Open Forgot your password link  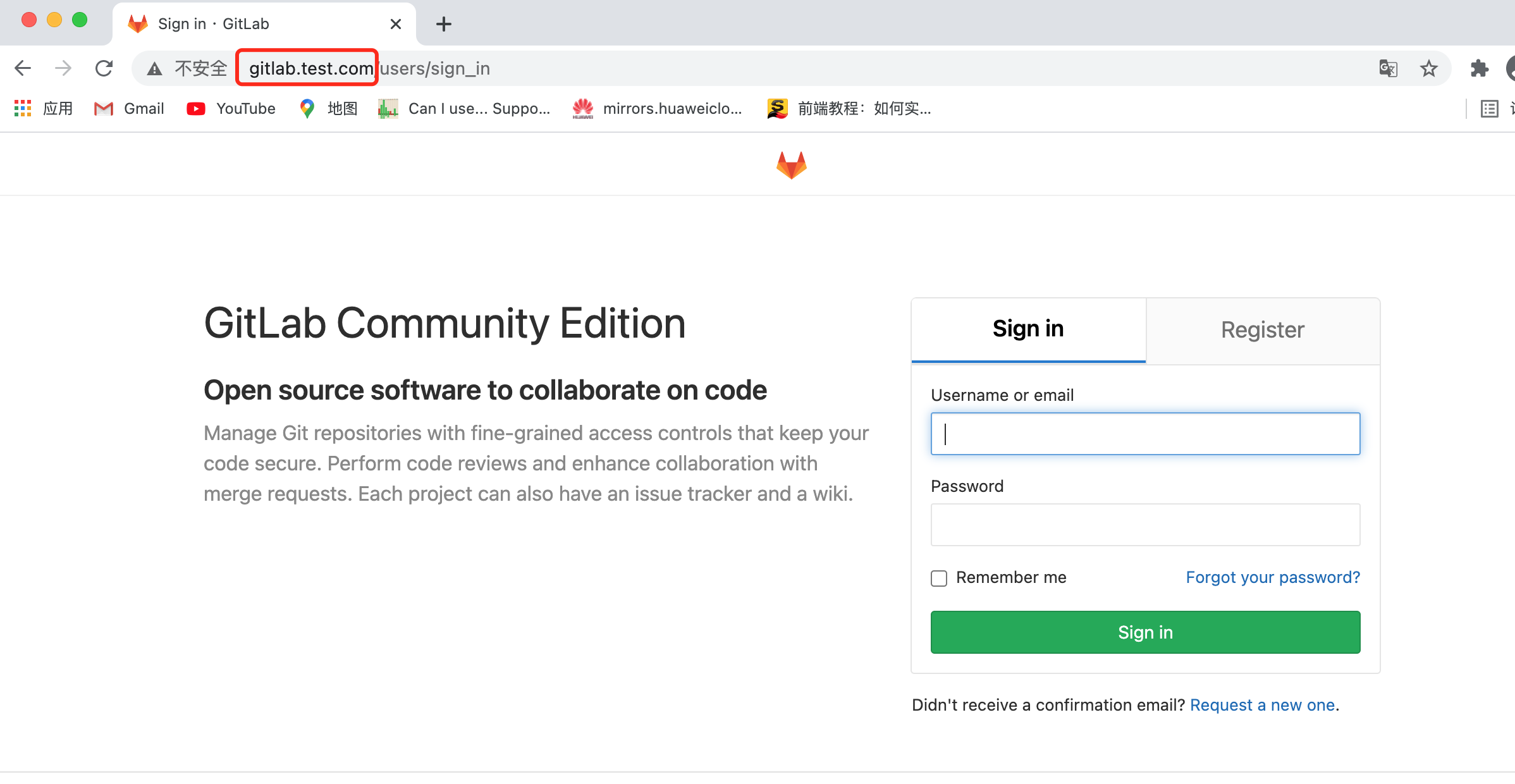[x=1273, y=577]
